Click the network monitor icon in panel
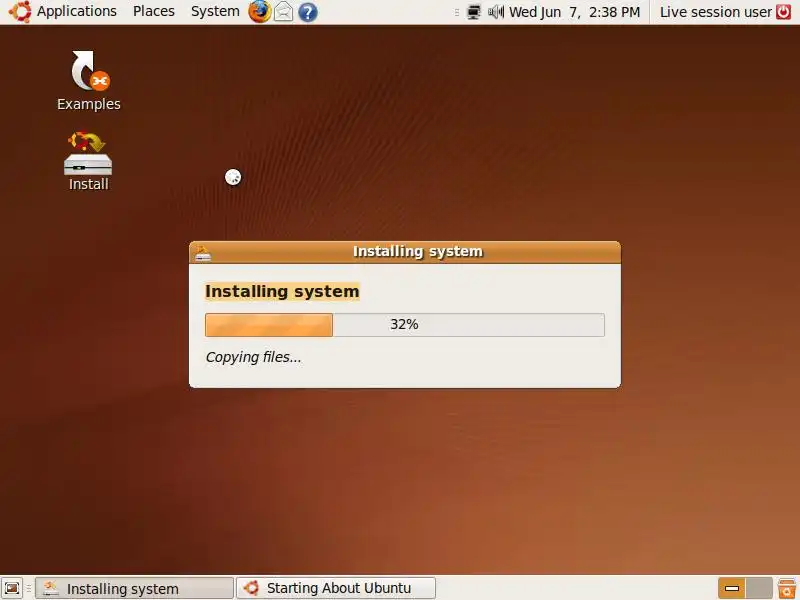This screenshot has height=600, width=800. [474, 12]
